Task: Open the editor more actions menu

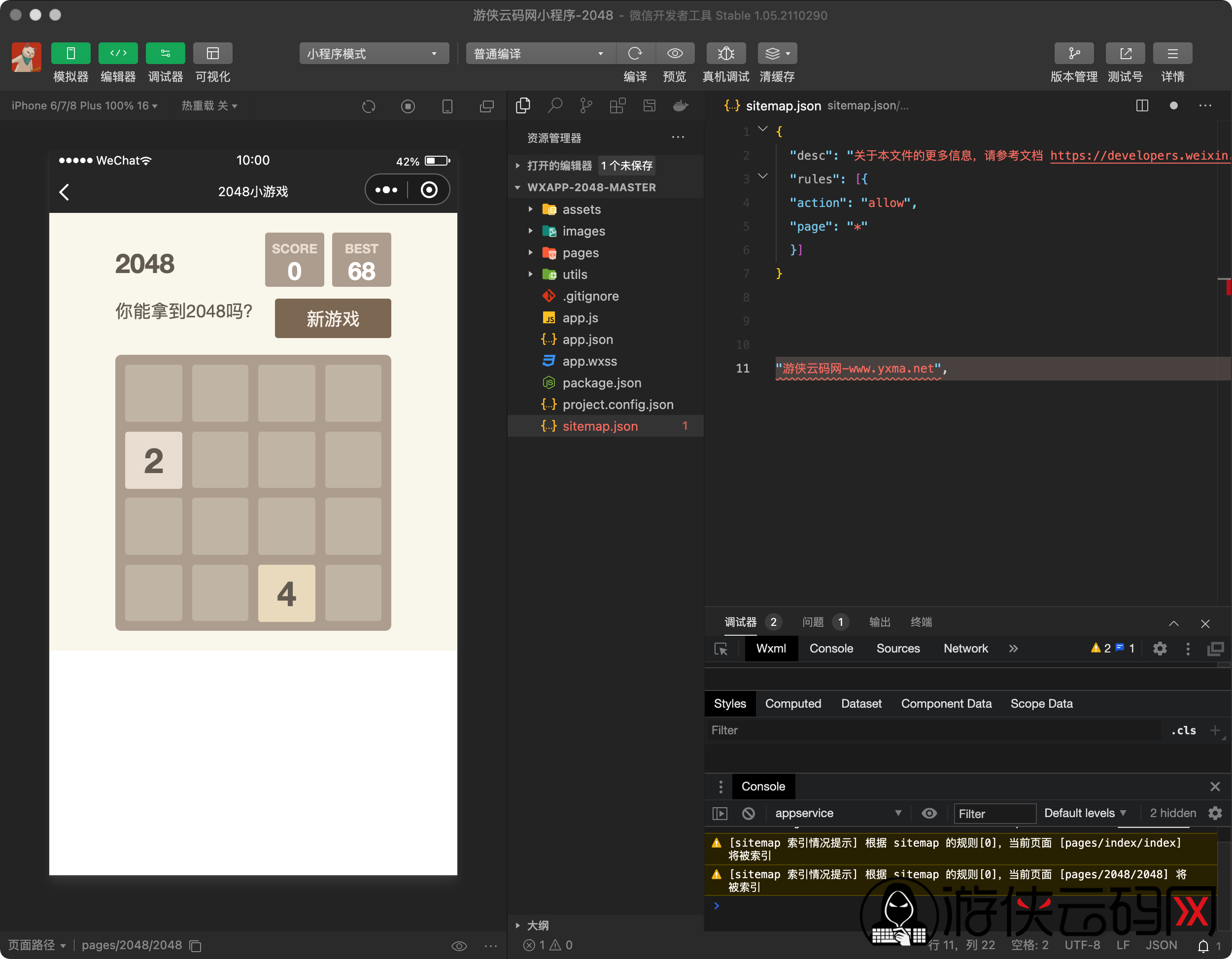Action: [1205, 105]
